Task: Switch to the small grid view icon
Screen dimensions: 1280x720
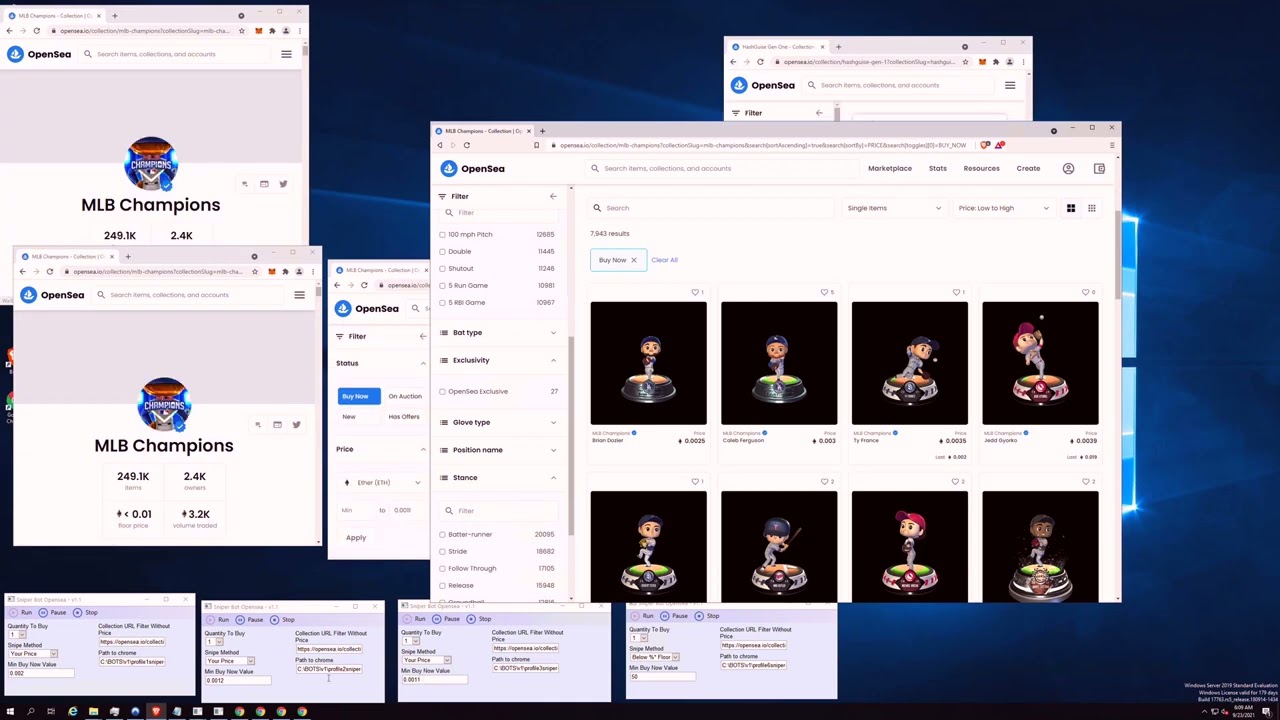Action: coord(1092,208)
